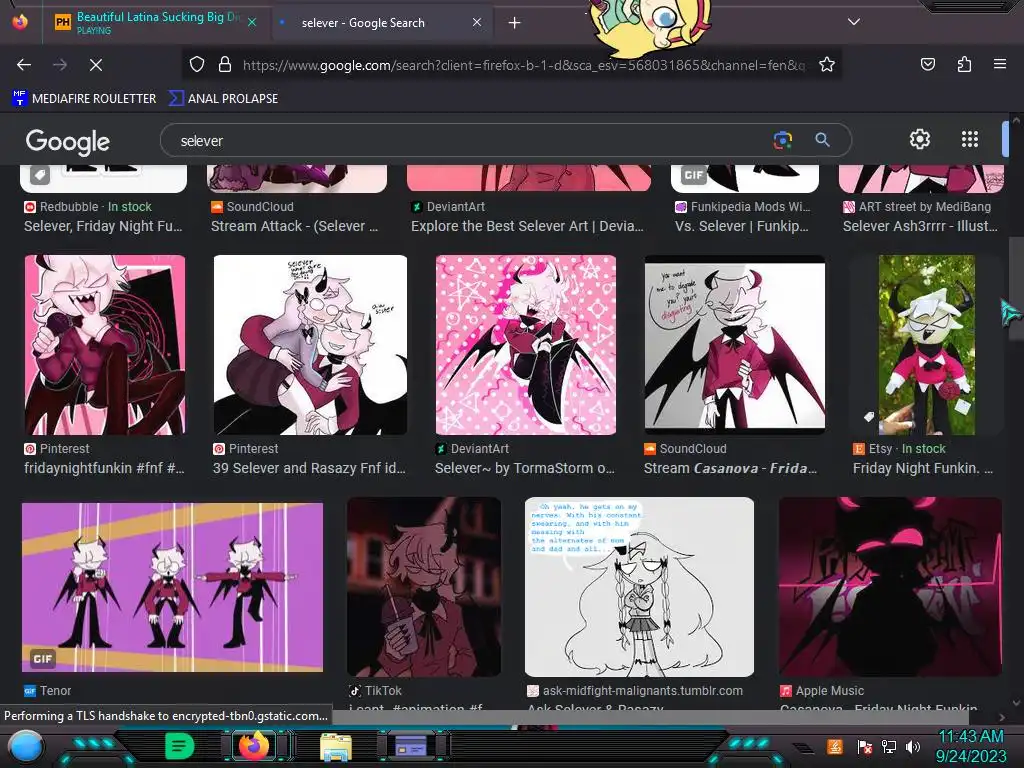The width and height of the screenshot is (1024, 768).
Task: Open the taskbar clock and date
Action: (x=970, y=746)
